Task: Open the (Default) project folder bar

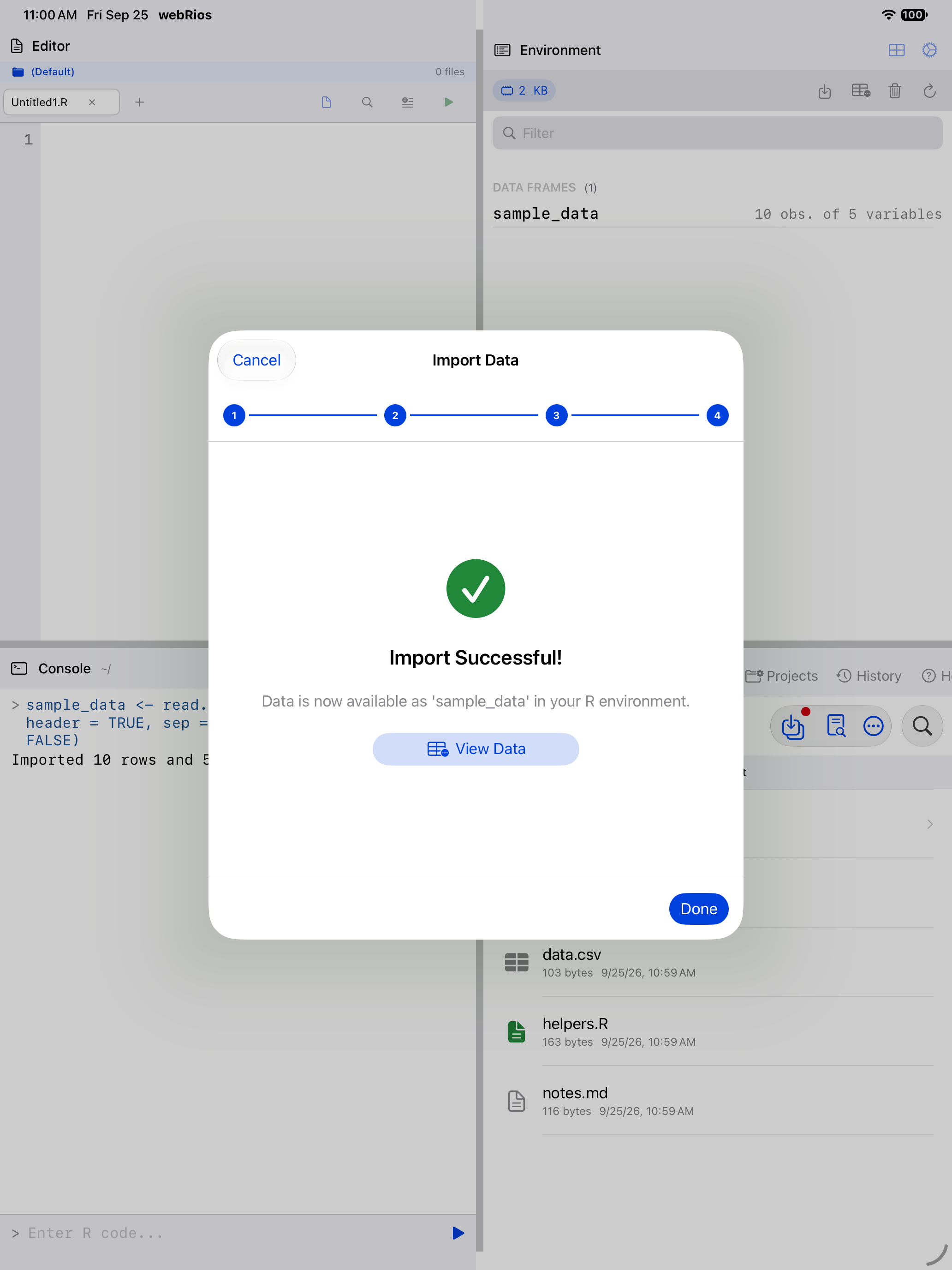Action: [238, 72]
